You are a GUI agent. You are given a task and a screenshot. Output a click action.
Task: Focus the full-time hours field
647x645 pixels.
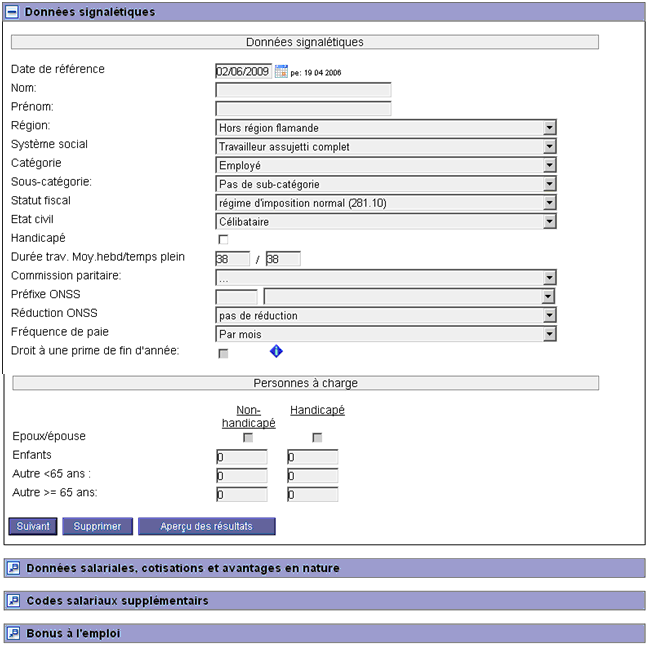click(283, 259)
